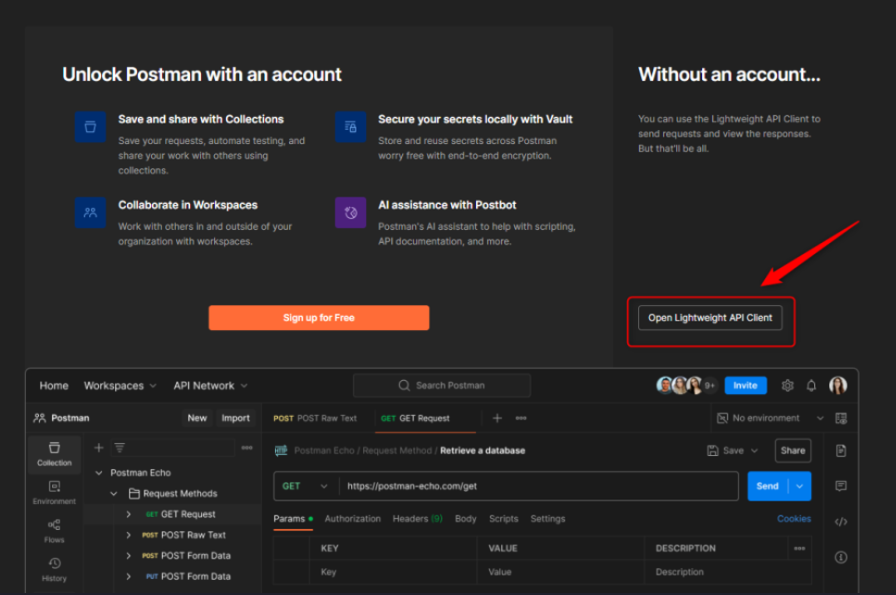Click the Cookies link
The width and height of the screenshot is (896, 595).
point(794,519)
